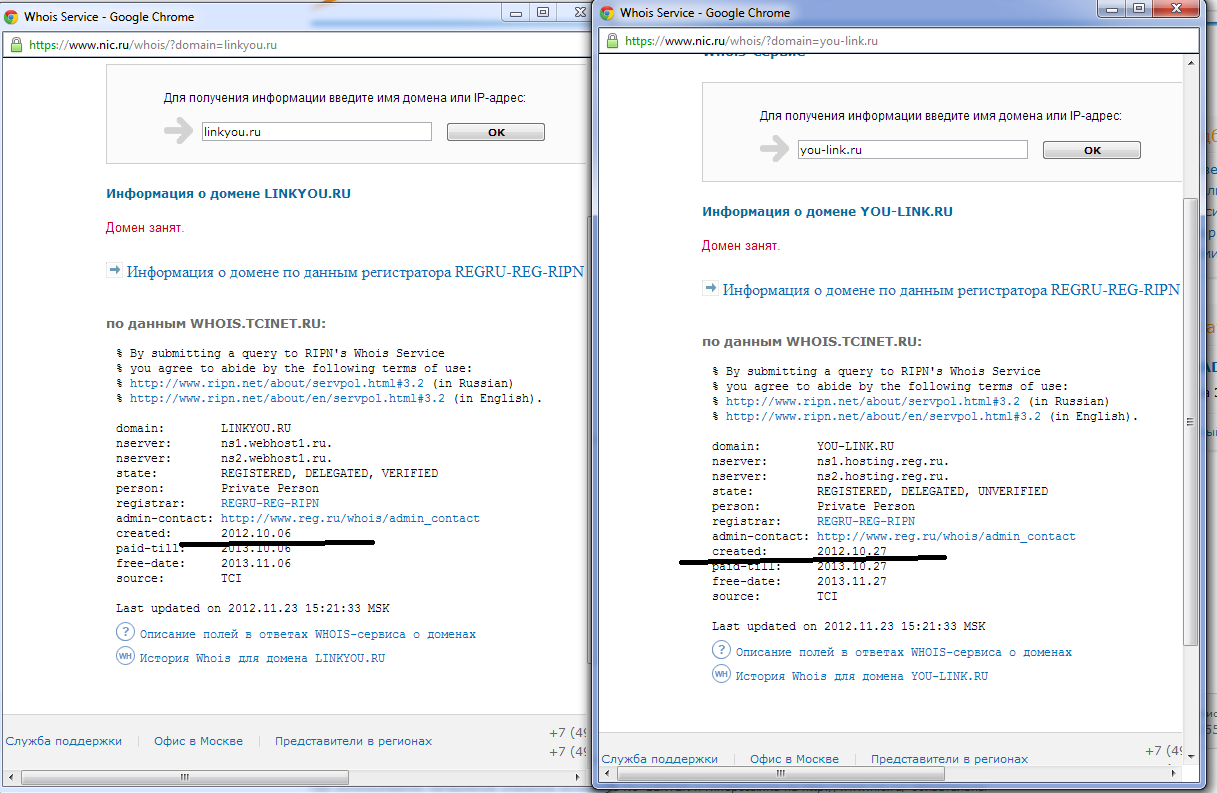Click the WH history icon for LINKYOU.RU
This screenshot has height=793, width=1217.
(125, 657)
